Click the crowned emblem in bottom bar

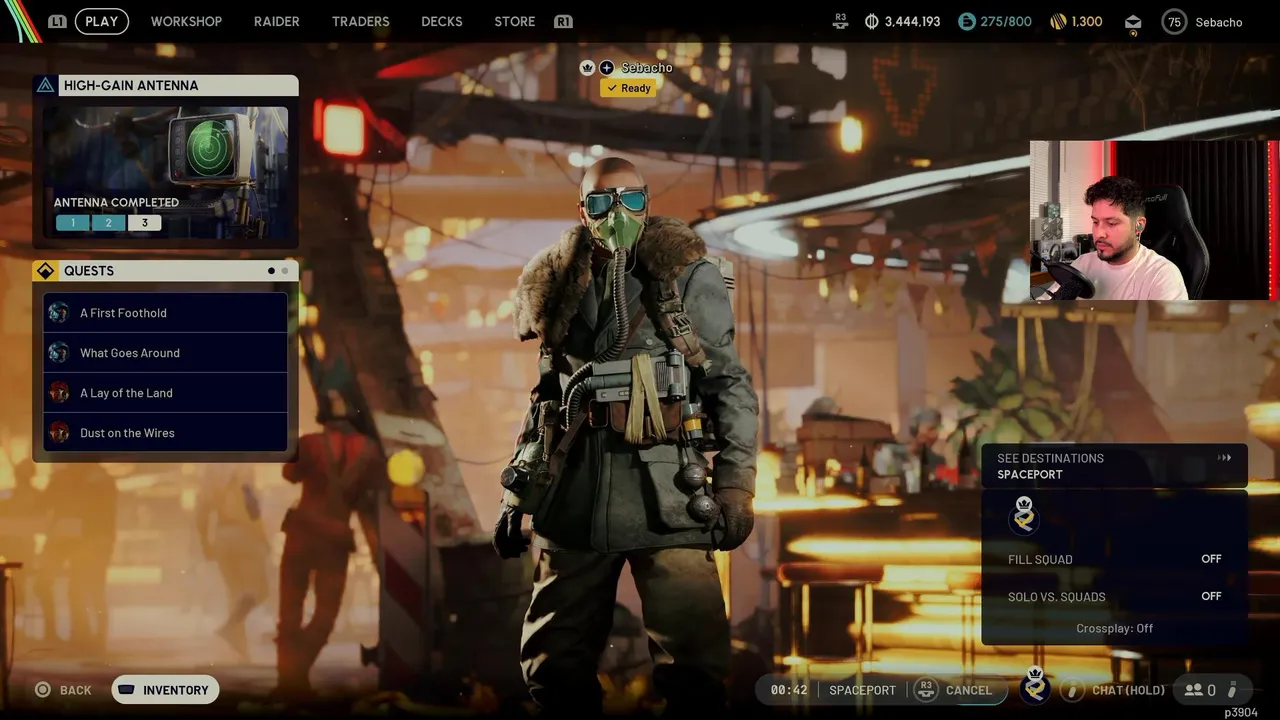[1035, 686]
